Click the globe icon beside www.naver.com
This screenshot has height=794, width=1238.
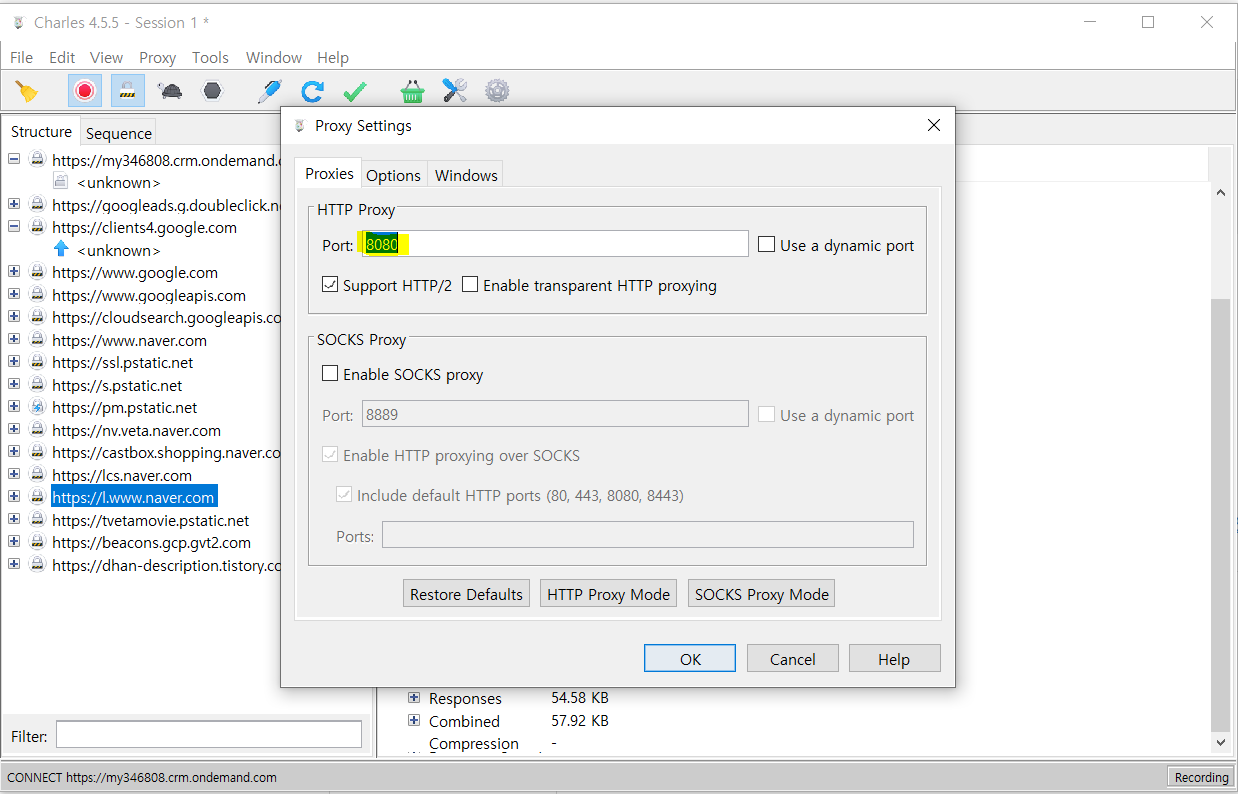tap(37, 340)
